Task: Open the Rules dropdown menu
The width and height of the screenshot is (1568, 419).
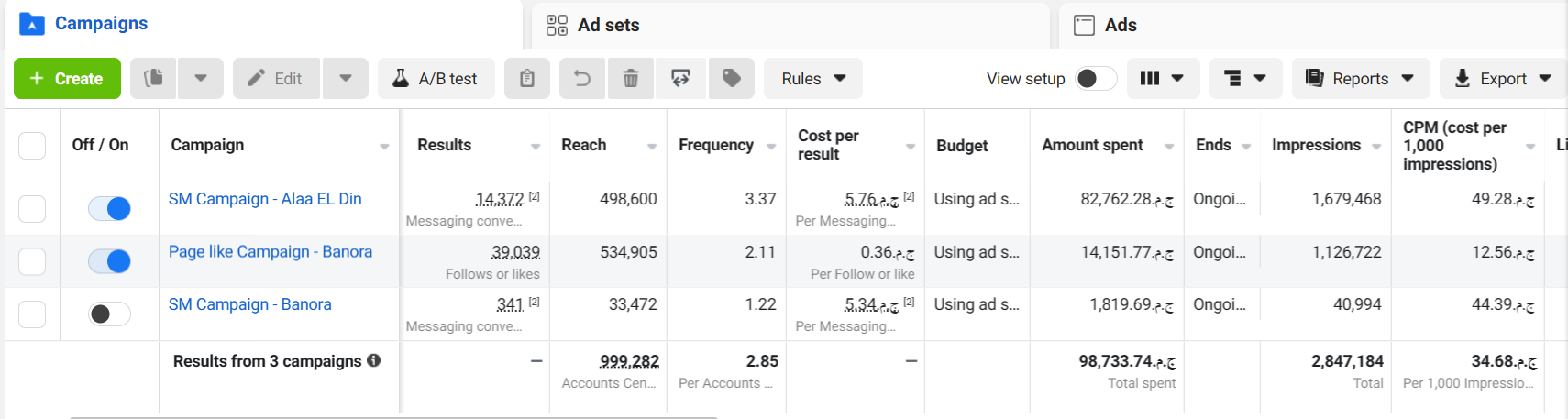Action: tap(812, 79)
